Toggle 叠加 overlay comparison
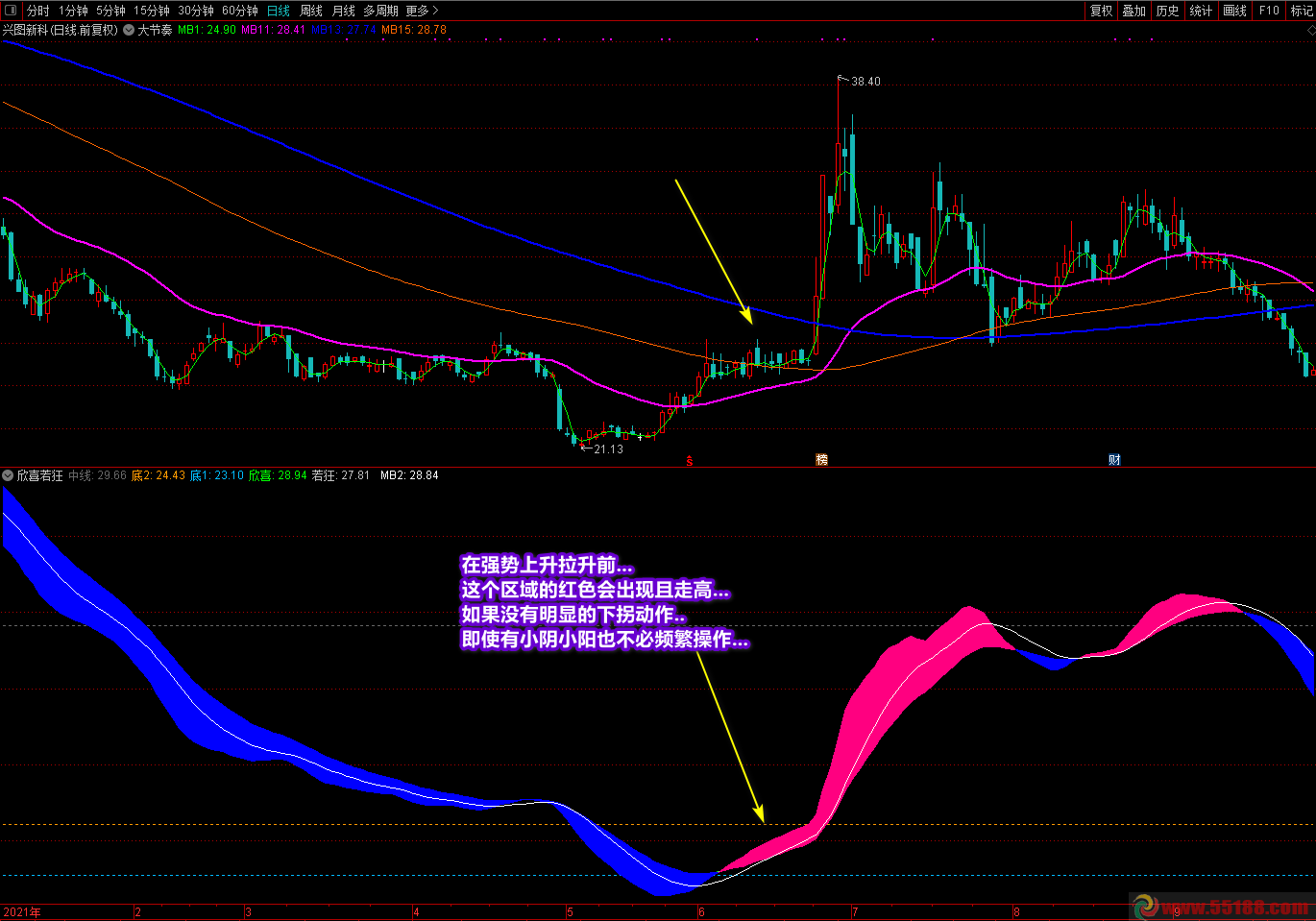 (x=1134, y=11)
